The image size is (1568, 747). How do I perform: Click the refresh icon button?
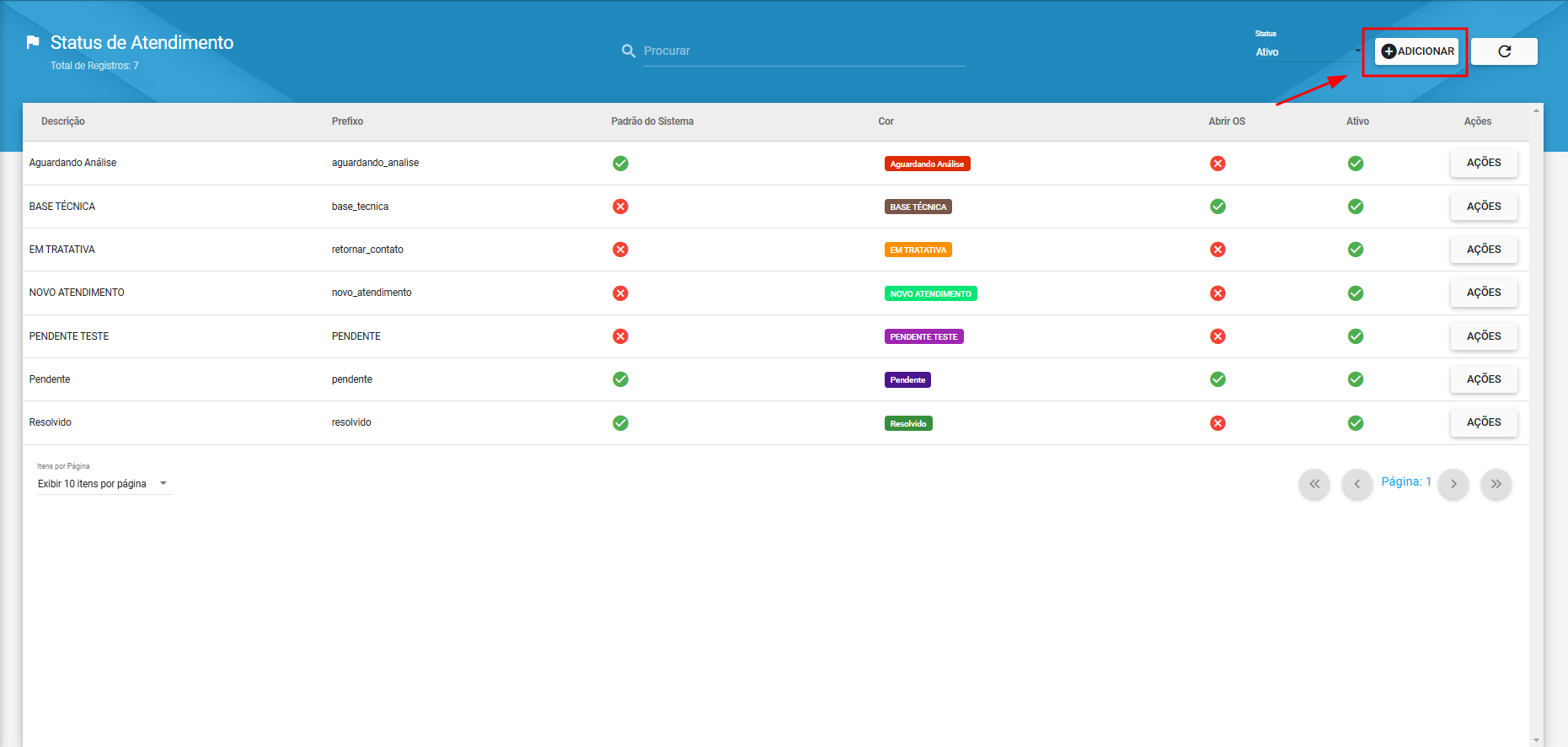1504,51
